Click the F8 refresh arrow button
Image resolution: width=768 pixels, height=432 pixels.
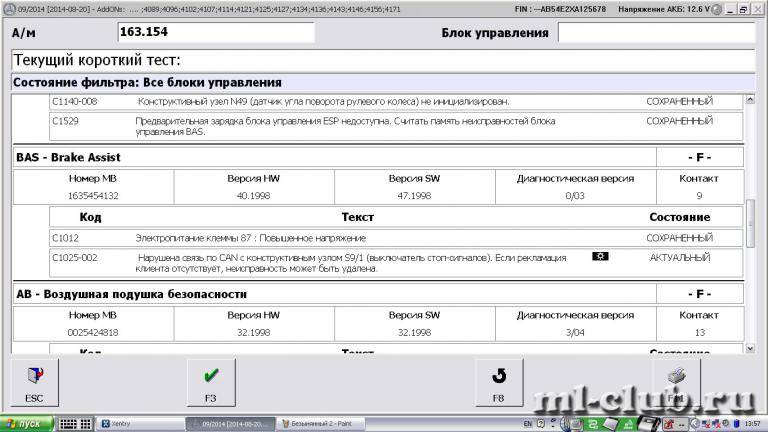pos(498,383)
